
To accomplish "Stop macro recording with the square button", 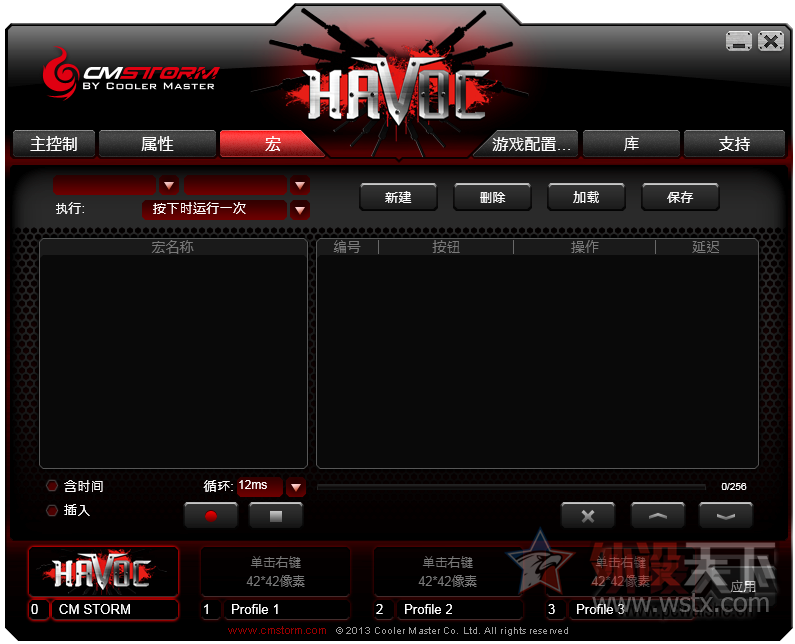I will (276, 516).
